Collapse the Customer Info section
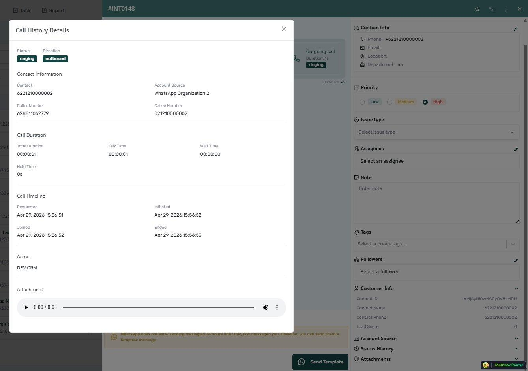528x371 pixels. tap(516, 289)
